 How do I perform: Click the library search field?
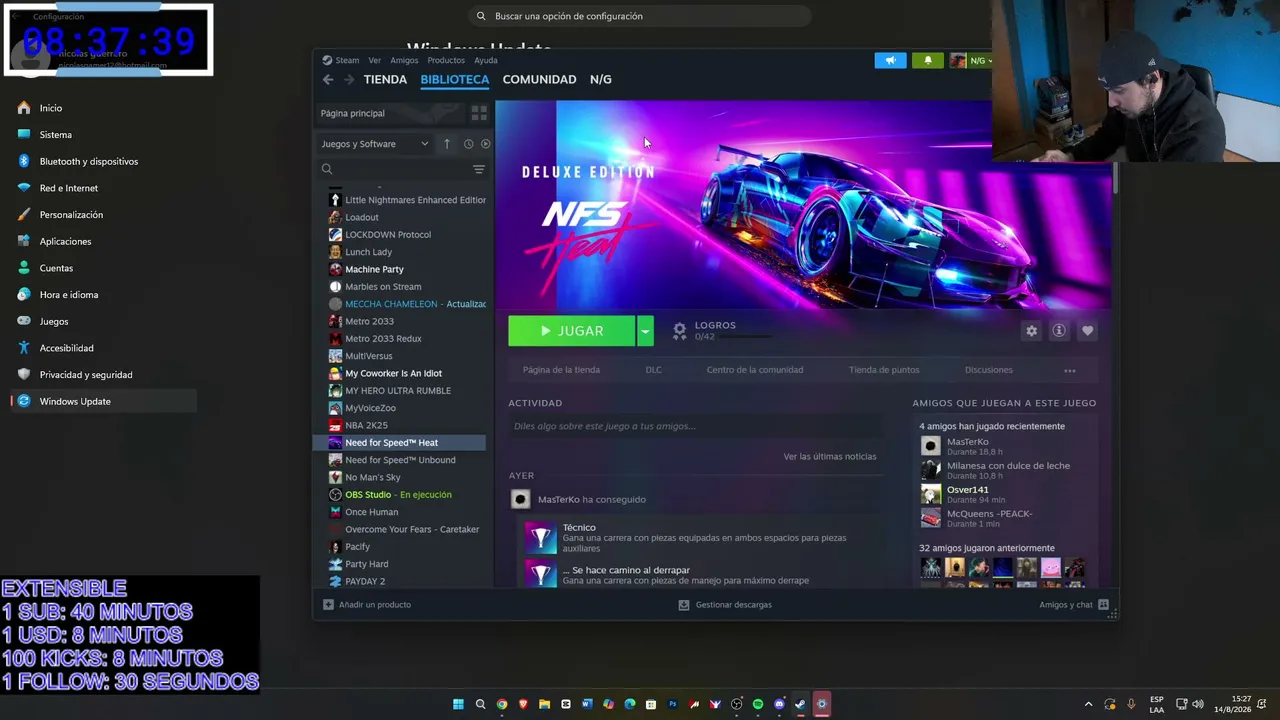(395, 169)
